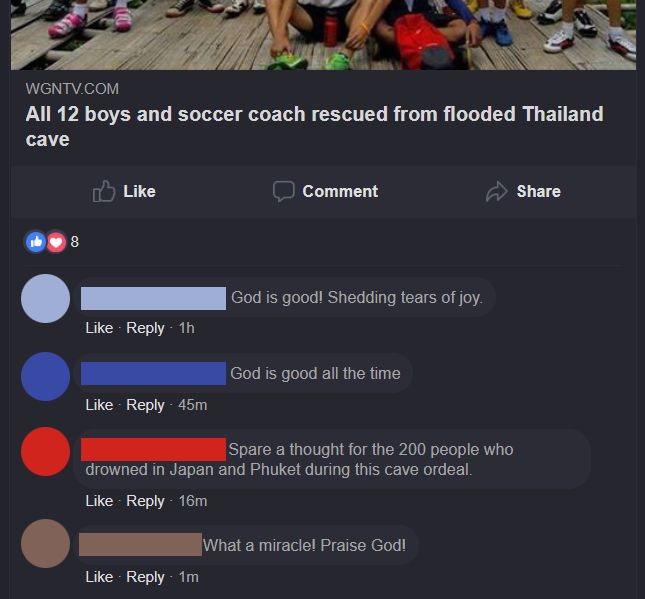
Task: Open the brown commenter avatar
Action: tap(45, 543)
